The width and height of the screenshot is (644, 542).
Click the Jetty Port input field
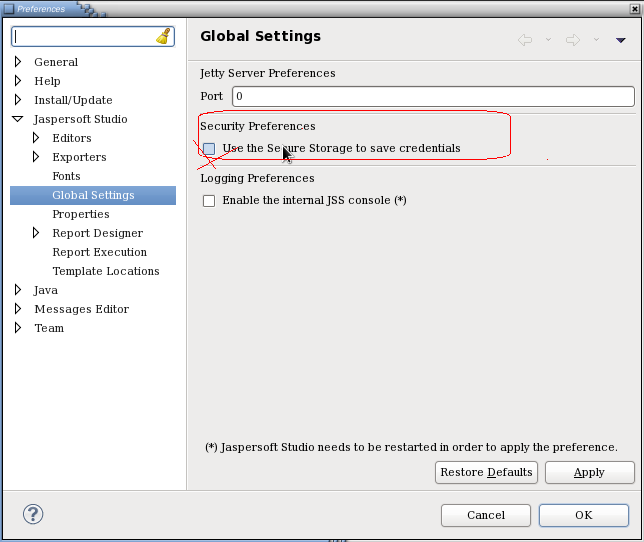[433, 96]
